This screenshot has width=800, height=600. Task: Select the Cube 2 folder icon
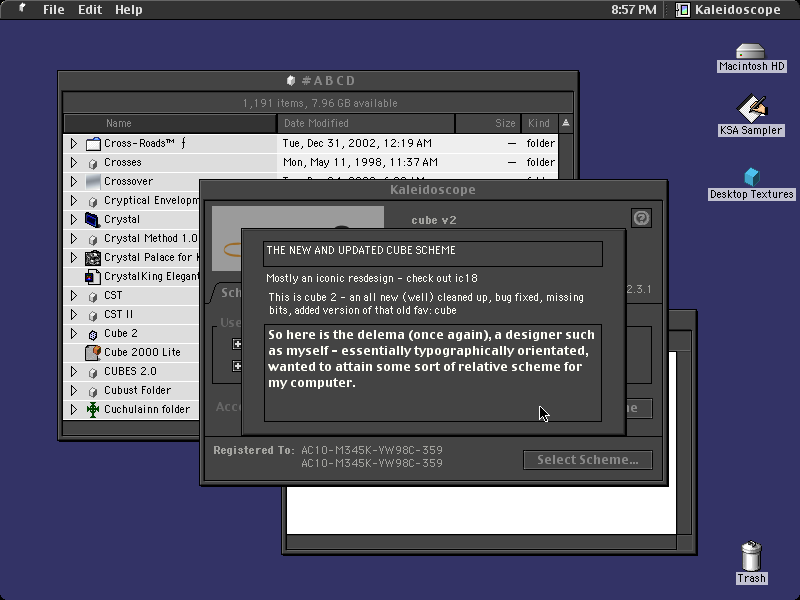pos(93,334)
